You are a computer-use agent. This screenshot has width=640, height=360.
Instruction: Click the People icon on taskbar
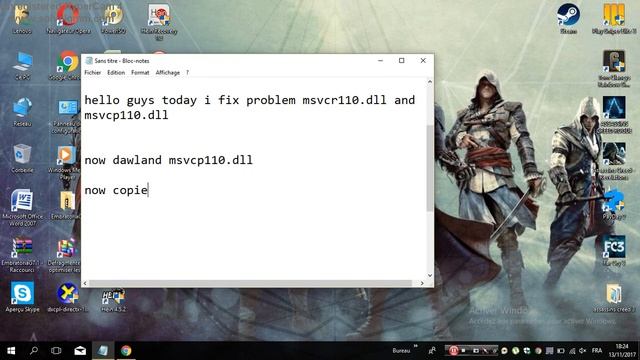point(432,351)
